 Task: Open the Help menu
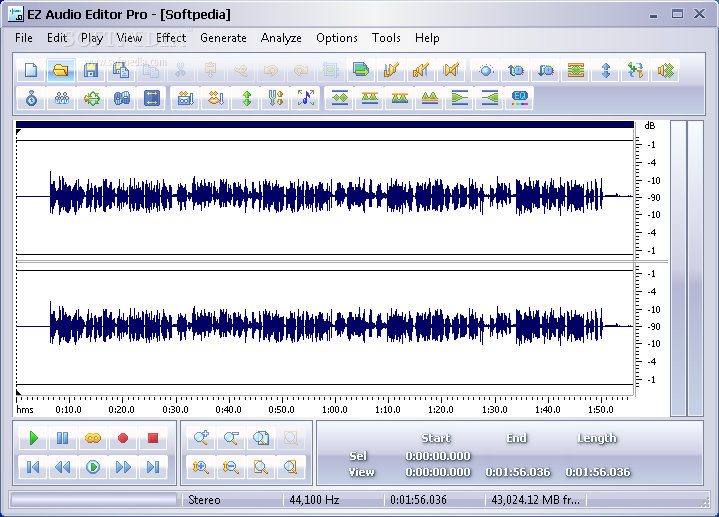[427, 38]
